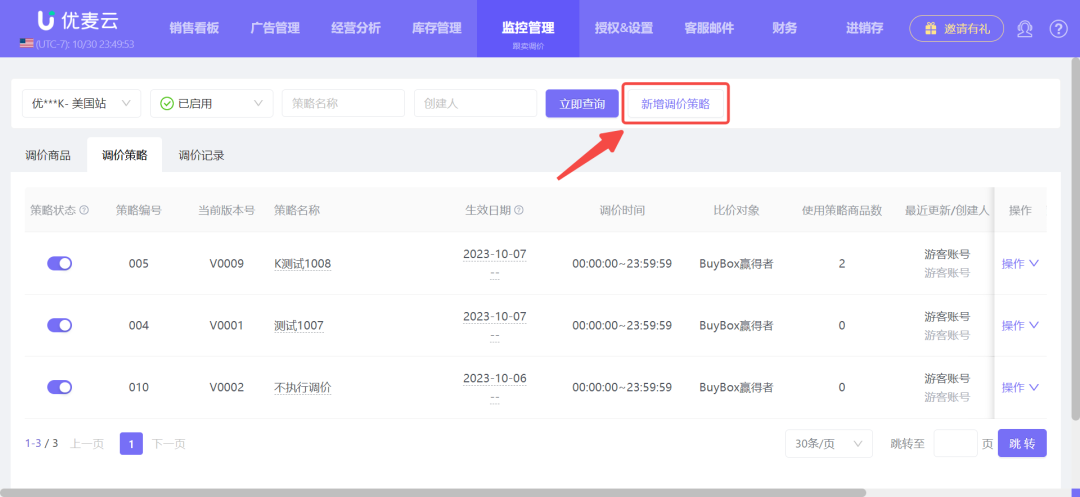Image resolution: width=1080 pixels, height=497 pixels.
Task: Open the customer service headset icon
Action: point(1024,28)
